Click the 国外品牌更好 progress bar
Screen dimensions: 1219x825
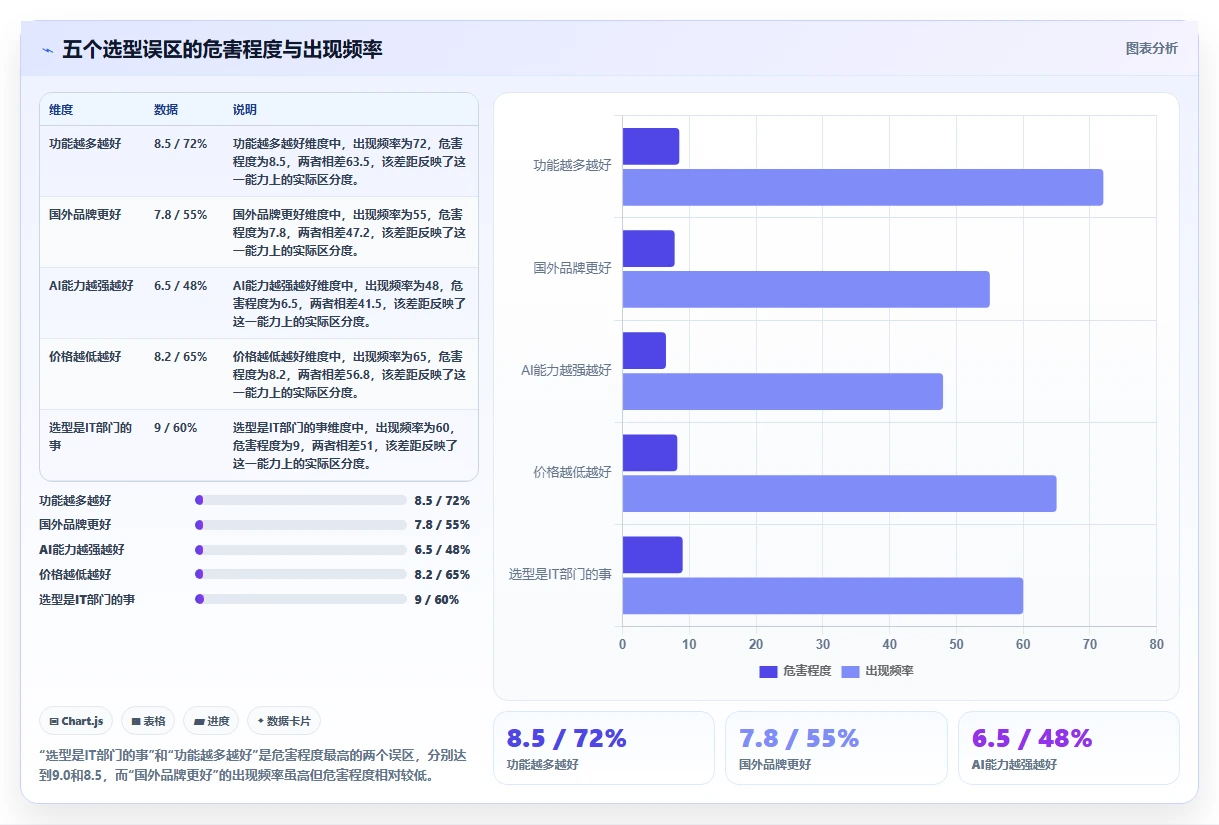tap(301, 525)
